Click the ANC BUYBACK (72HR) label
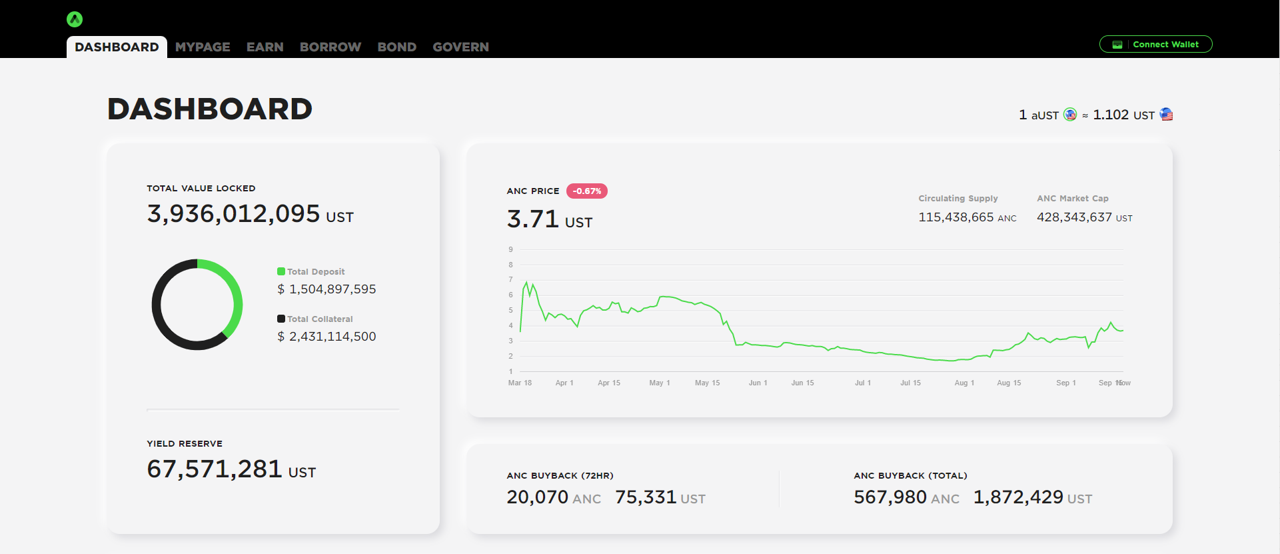This screenshot has width=1280, height=554. [560, 476]
